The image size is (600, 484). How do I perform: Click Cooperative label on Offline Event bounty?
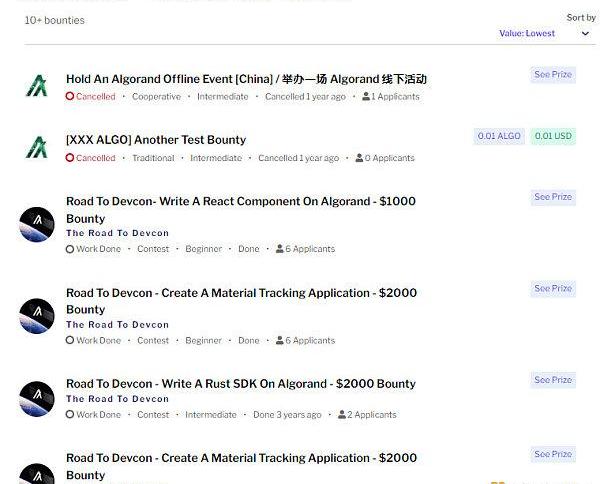pos(157,97)
